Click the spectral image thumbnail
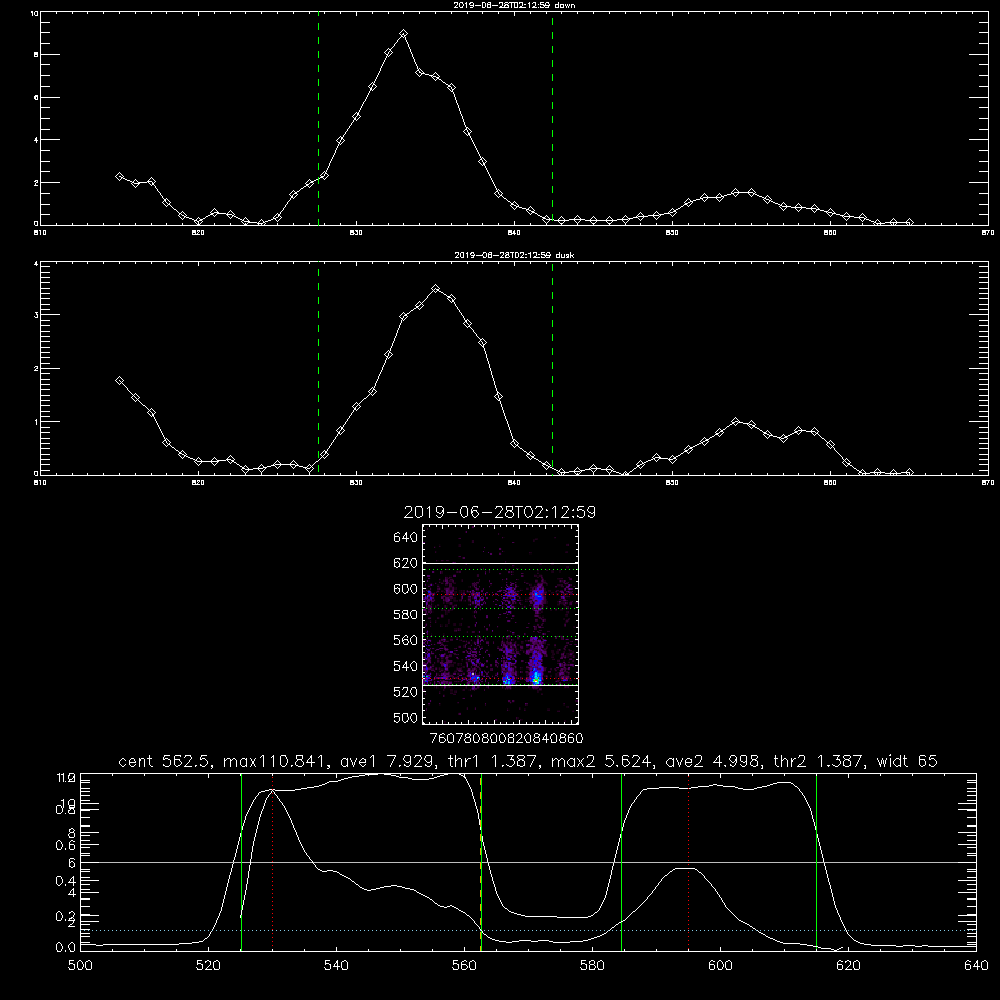 [501, 624]
